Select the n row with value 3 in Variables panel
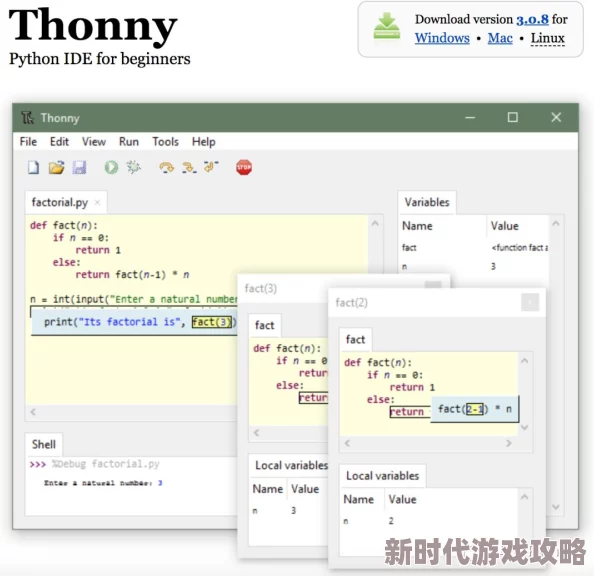594x576 pixels. click(x=474, y=266)
